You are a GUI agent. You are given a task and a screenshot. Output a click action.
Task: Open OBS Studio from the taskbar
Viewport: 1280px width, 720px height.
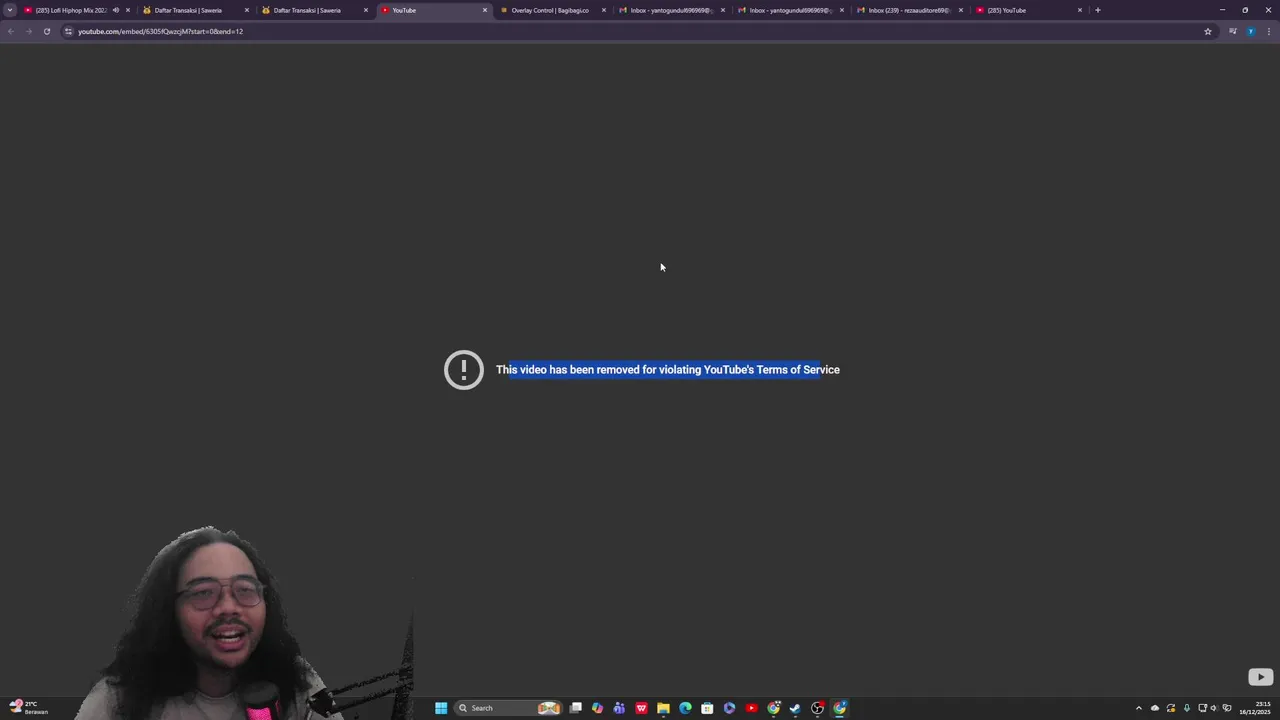pos(818,708)
